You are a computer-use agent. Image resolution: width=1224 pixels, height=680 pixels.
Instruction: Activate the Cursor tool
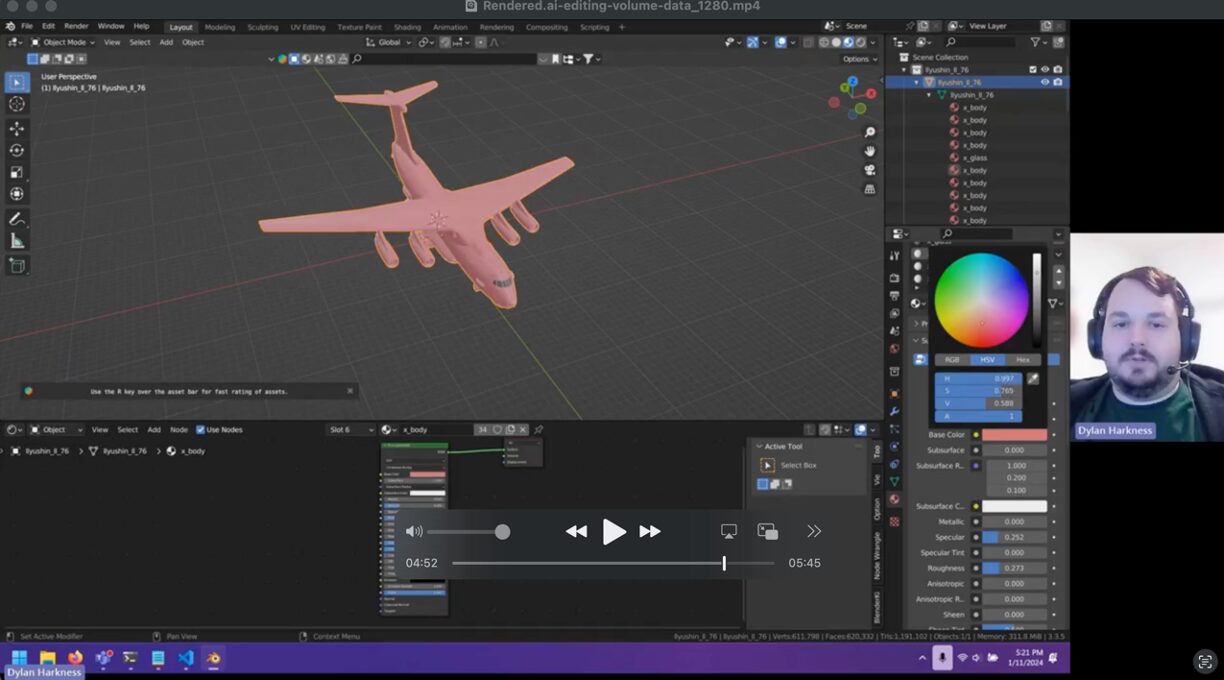click(17, 104)
